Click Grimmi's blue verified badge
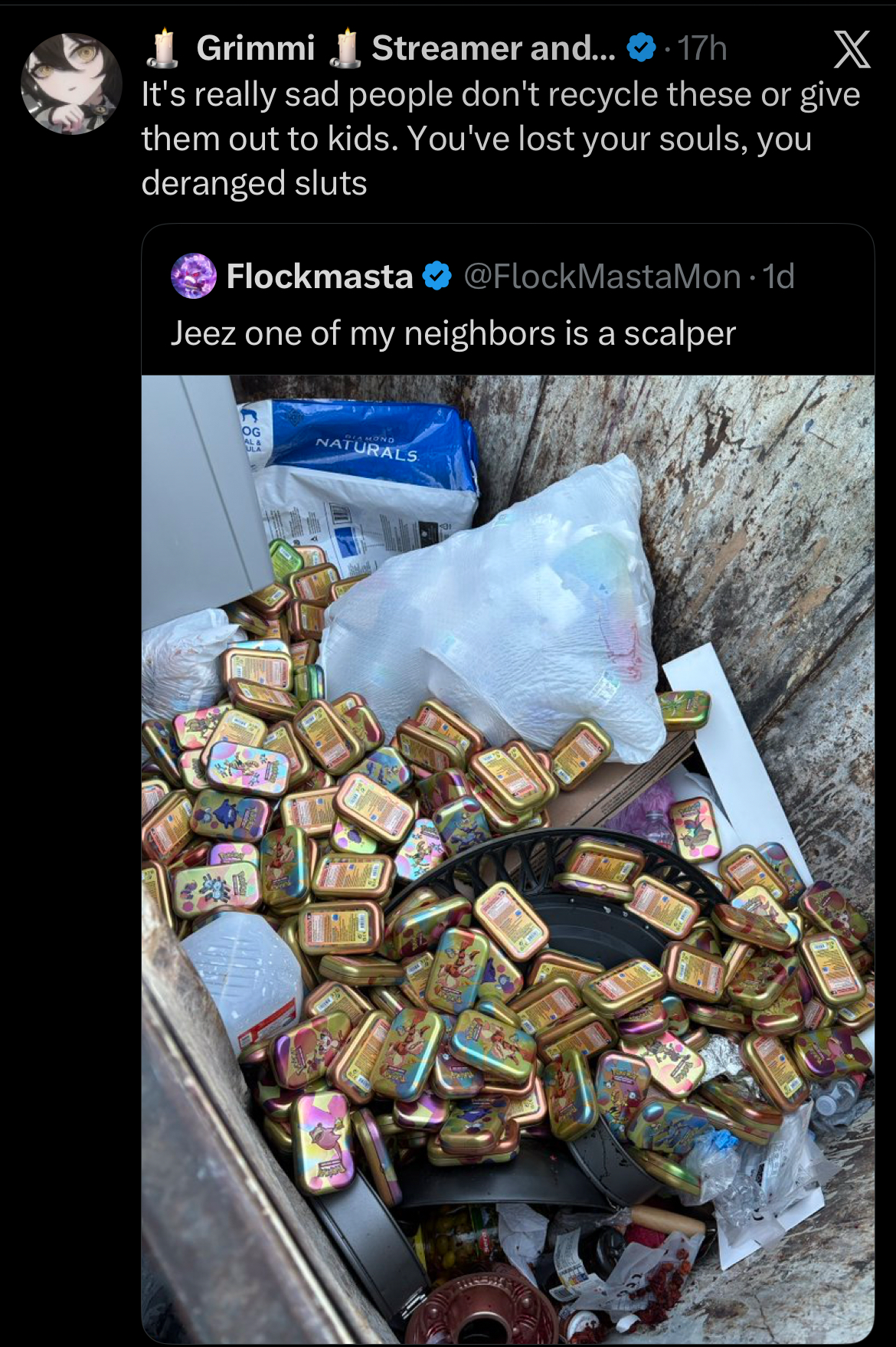Screen dimensions: 896x1347 [x=641, y=48]
